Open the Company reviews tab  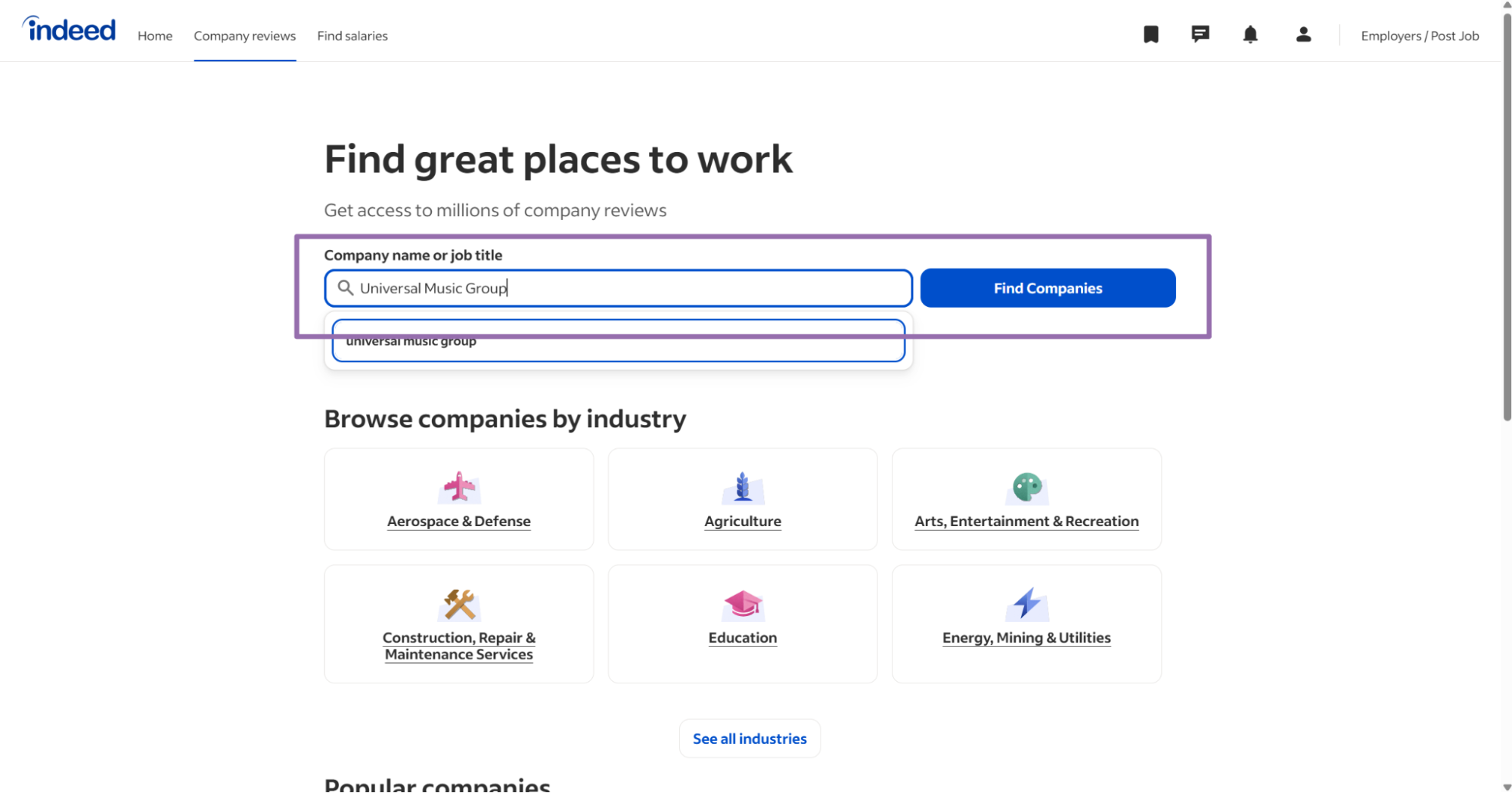click(x=245, y=36)
